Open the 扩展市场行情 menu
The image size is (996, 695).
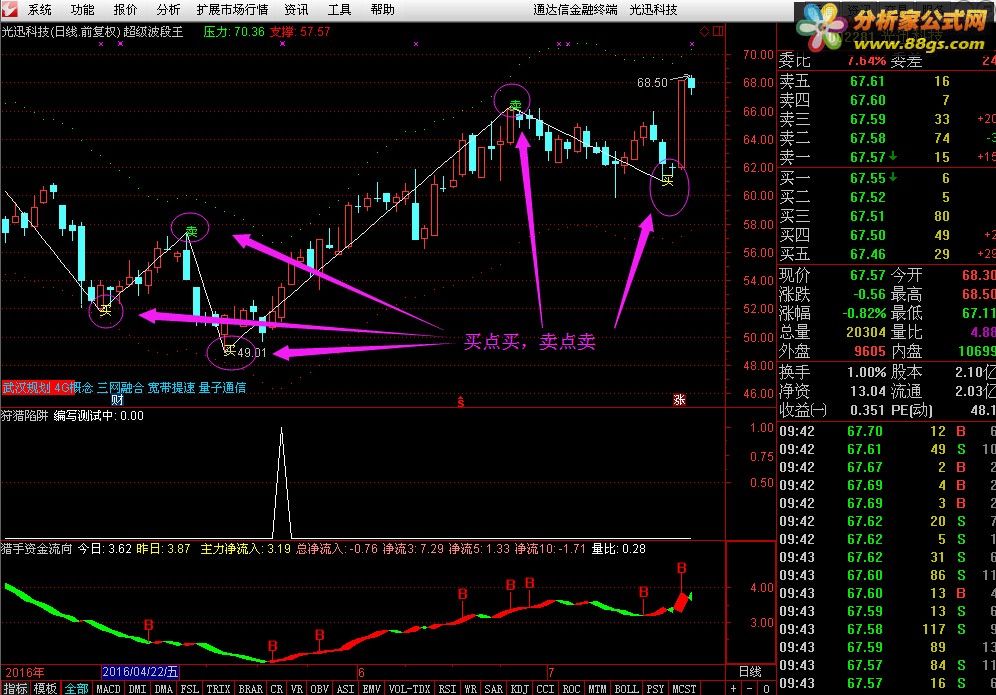(232, 10)
